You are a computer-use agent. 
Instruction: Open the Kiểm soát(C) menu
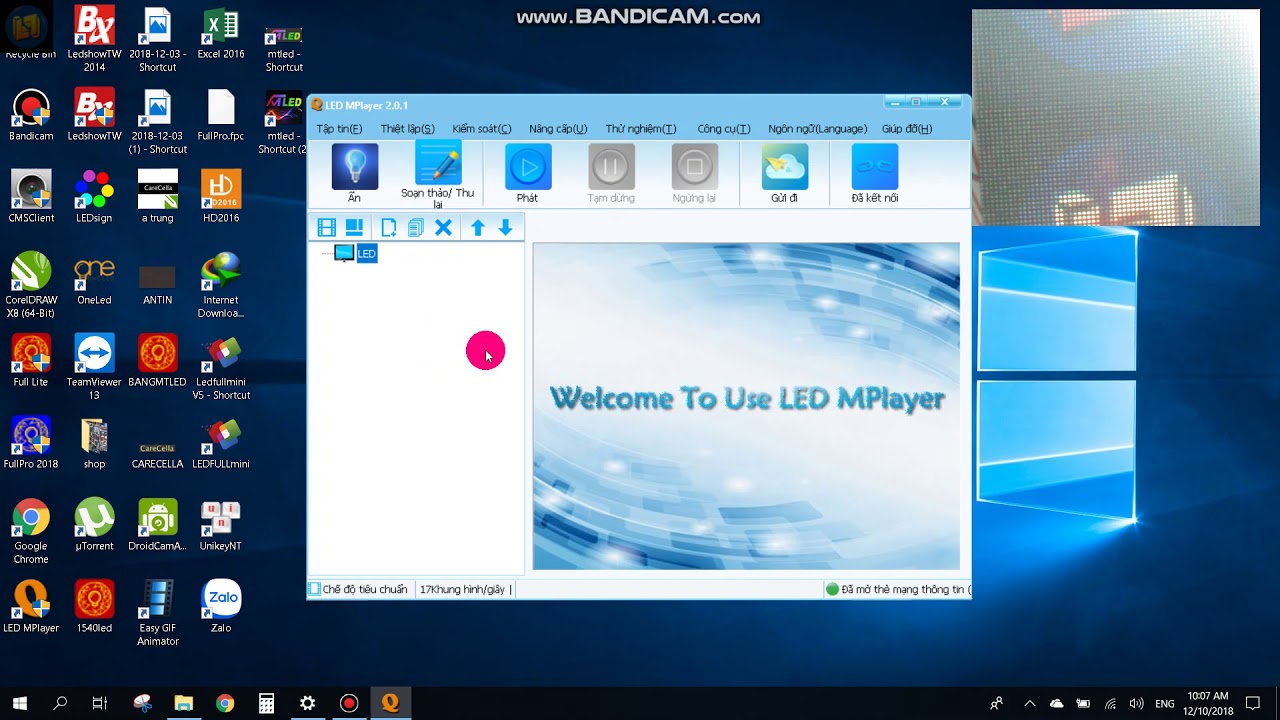pyautogui.click(x=482, y=129)
